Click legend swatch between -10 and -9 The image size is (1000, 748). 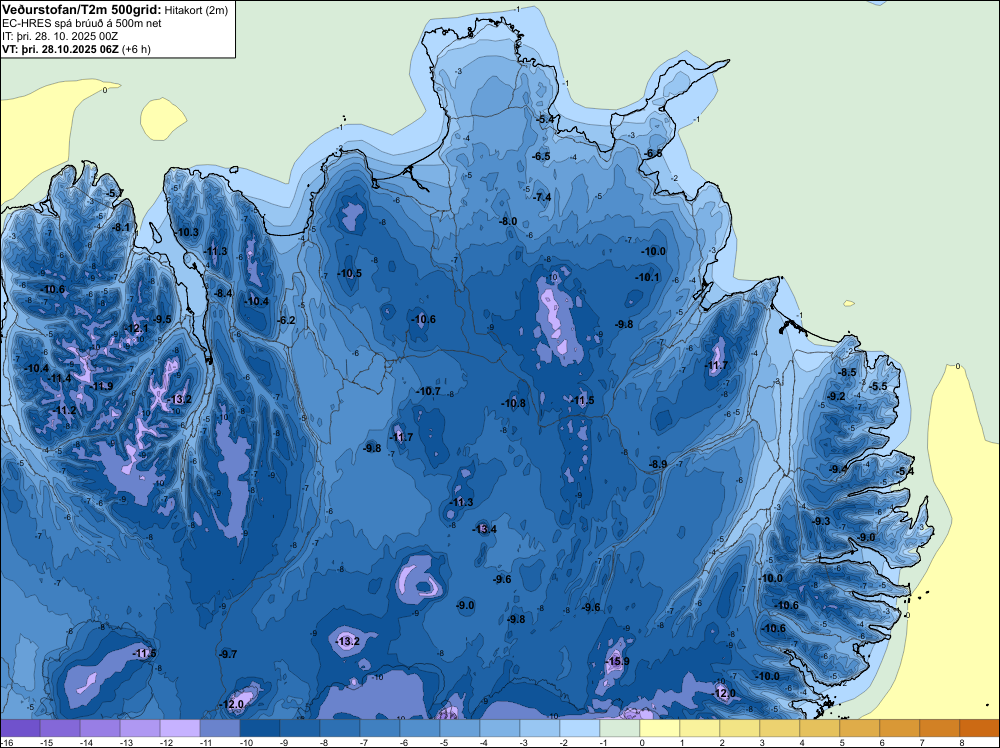coord(260,728)
